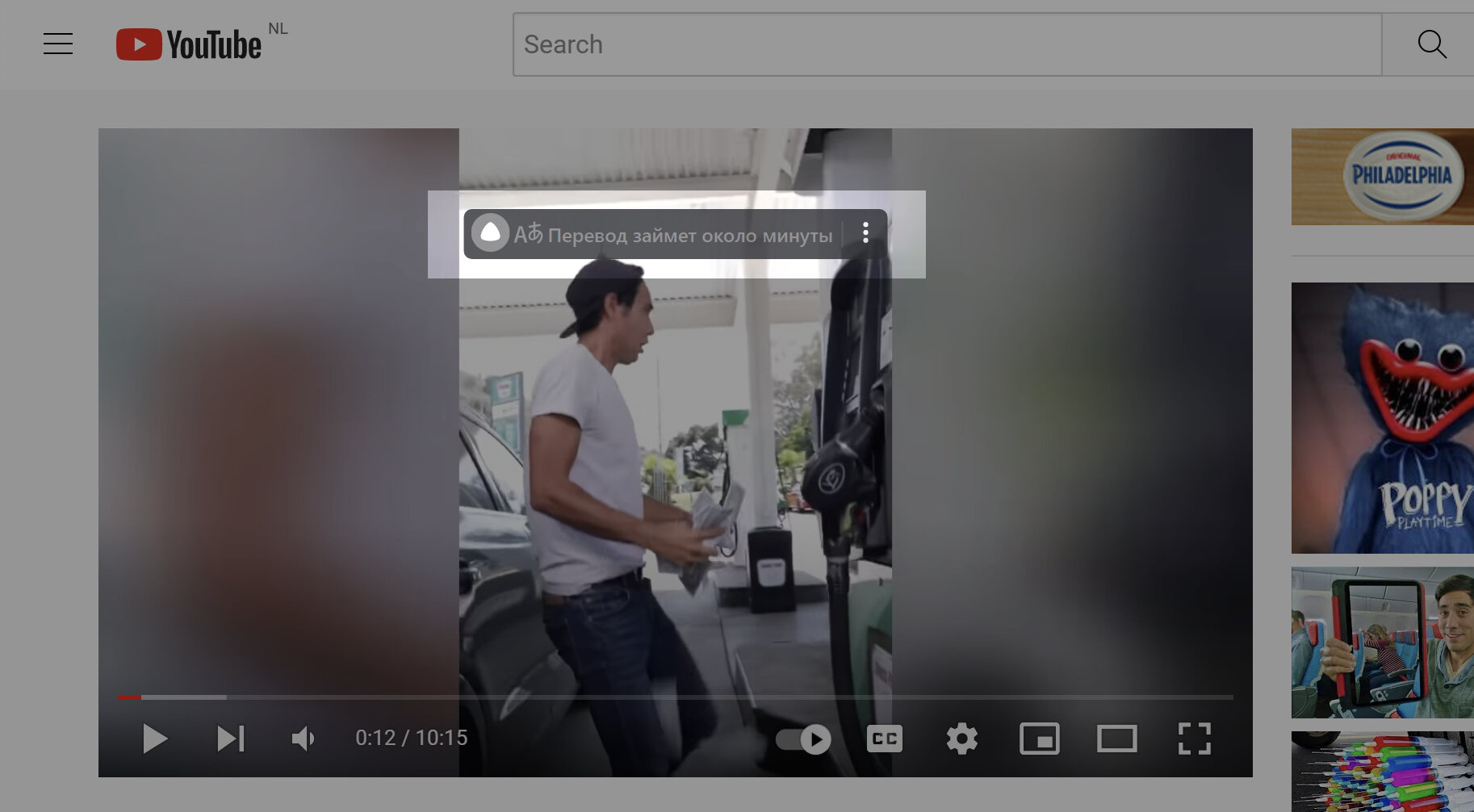This screenshot has width=1474, height=812.
Task: Click in the Search input field
Action: [x=948, y=44]
